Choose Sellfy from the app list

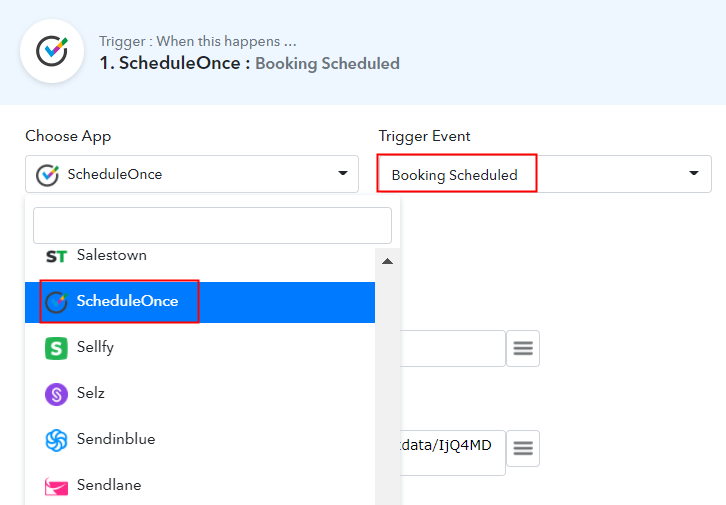pos(200,348)
